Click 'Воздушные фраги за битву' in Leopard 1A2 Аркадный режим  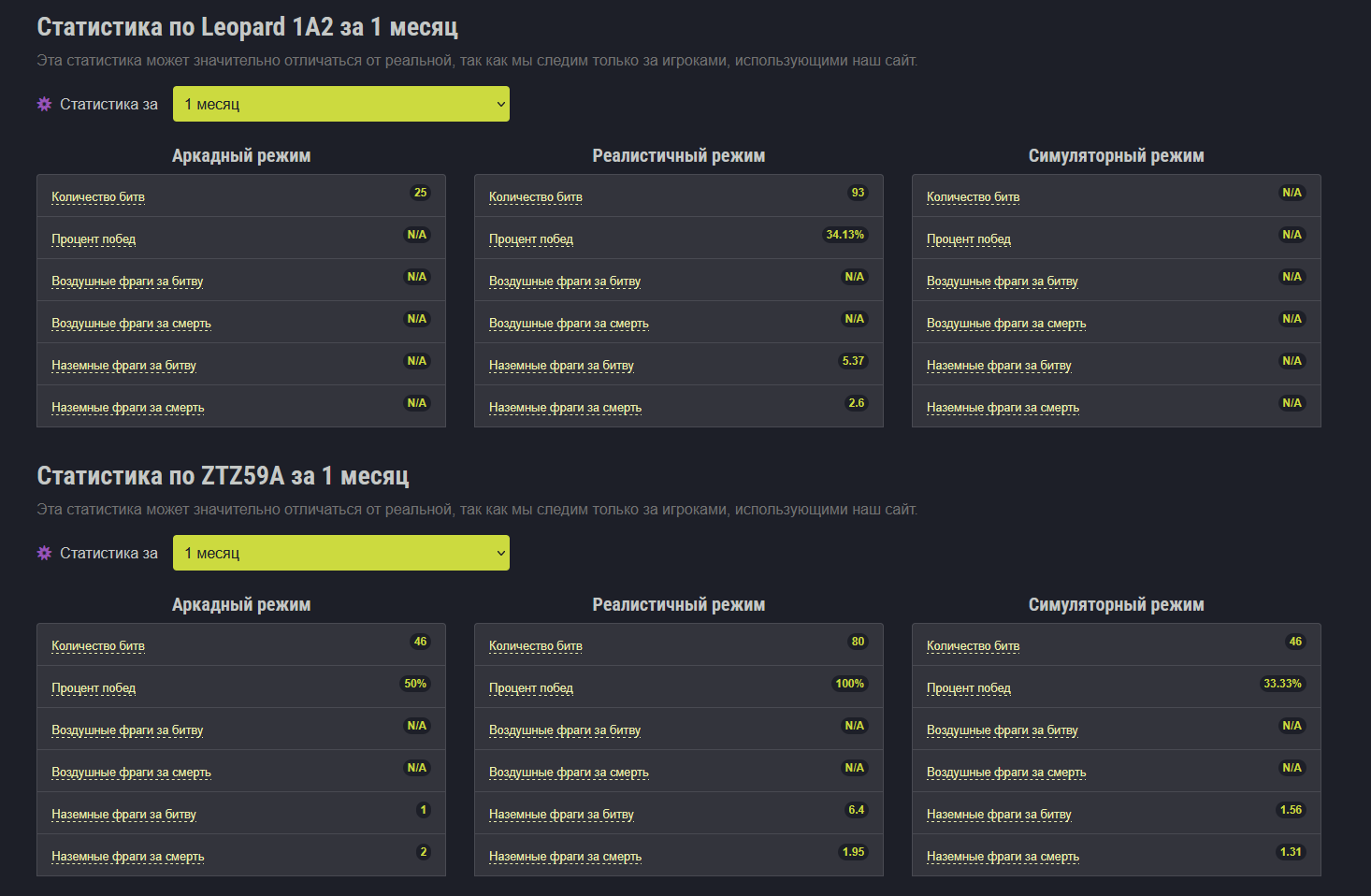(x=127, y=281)
